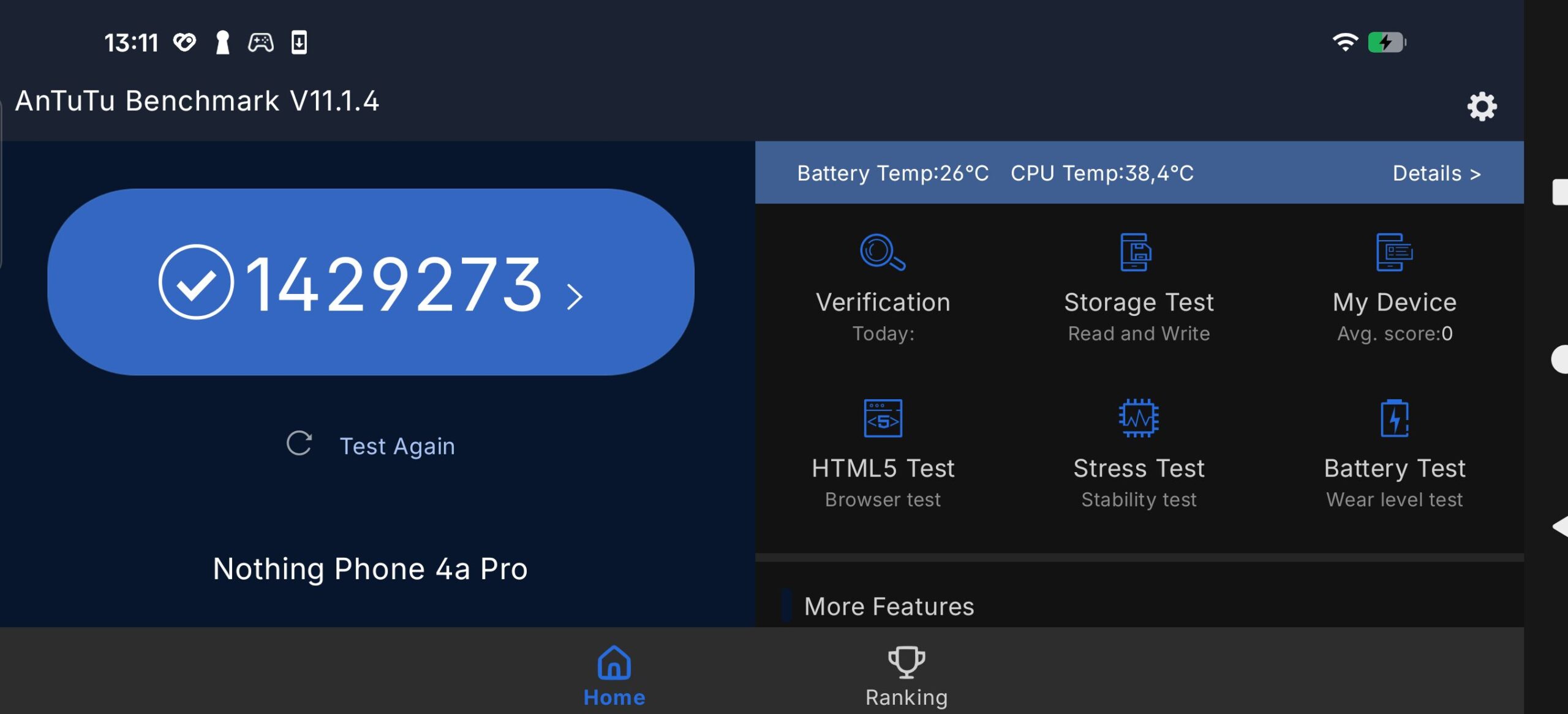Open temperature Details > link
Image resolution: width=1568 pixels, height=714 pixels.
(x=1437, y=173)
